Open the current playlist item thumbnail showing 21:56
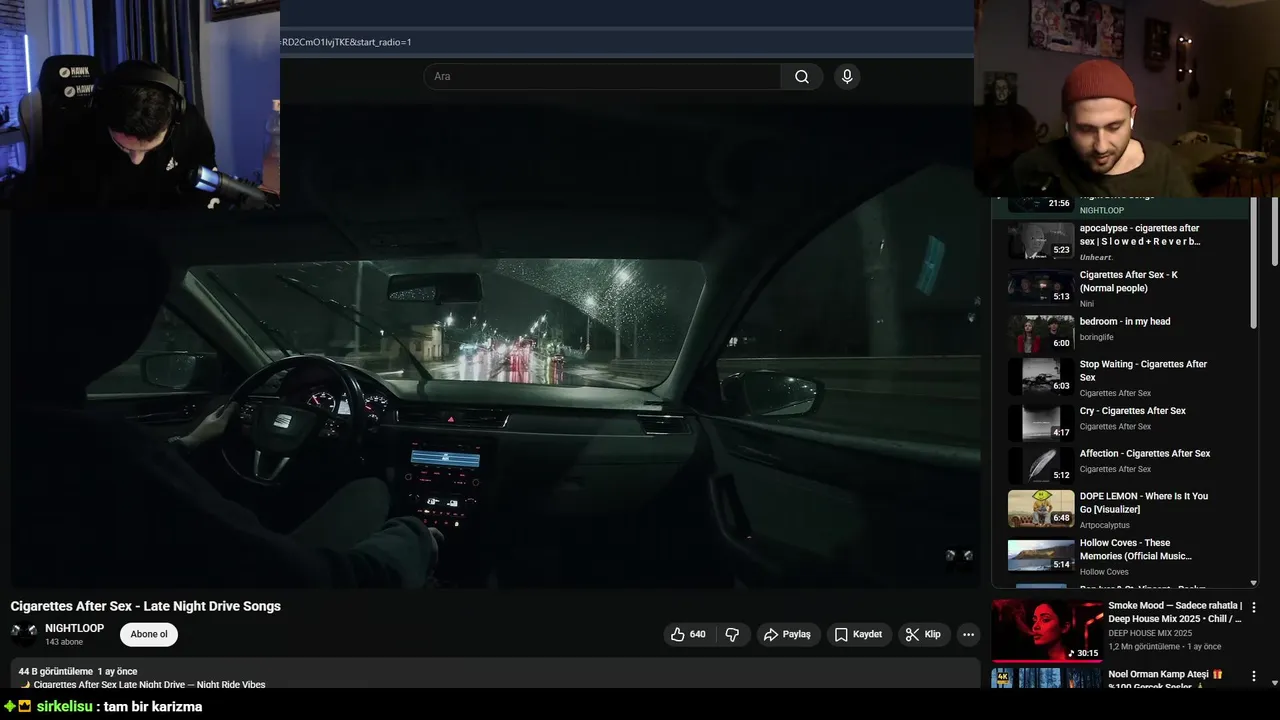Viewport: 1280px width, 720px height. (x=1041, y=204)
